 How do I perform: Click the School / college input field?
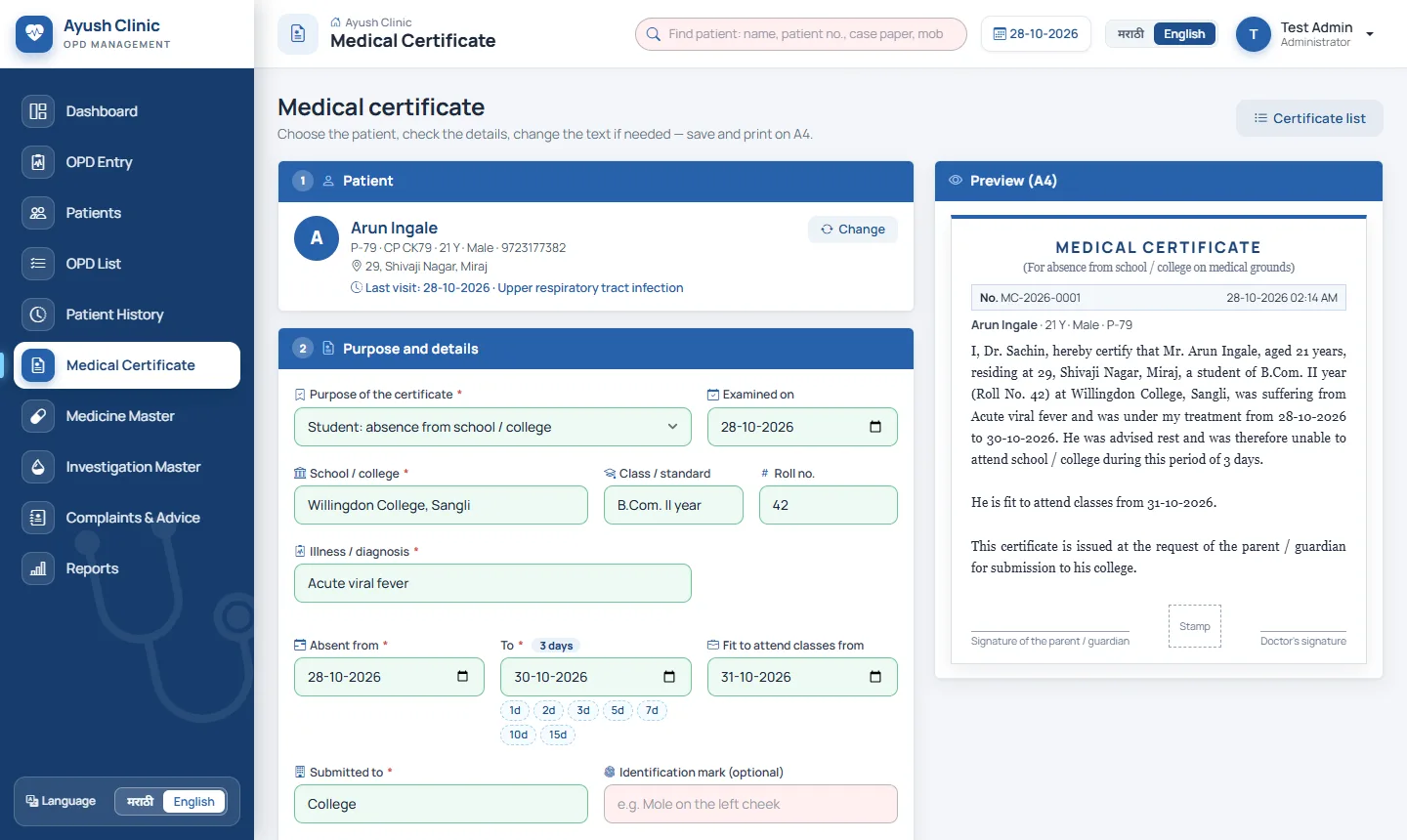click(441, 505)
